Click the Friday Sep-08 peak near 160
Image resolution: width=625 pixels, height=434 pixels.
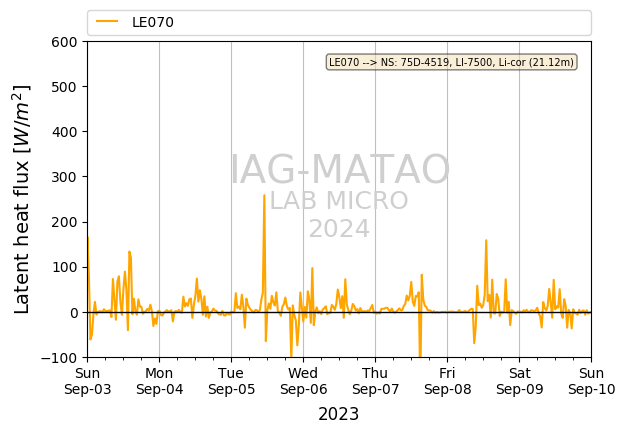click(486, 240)
